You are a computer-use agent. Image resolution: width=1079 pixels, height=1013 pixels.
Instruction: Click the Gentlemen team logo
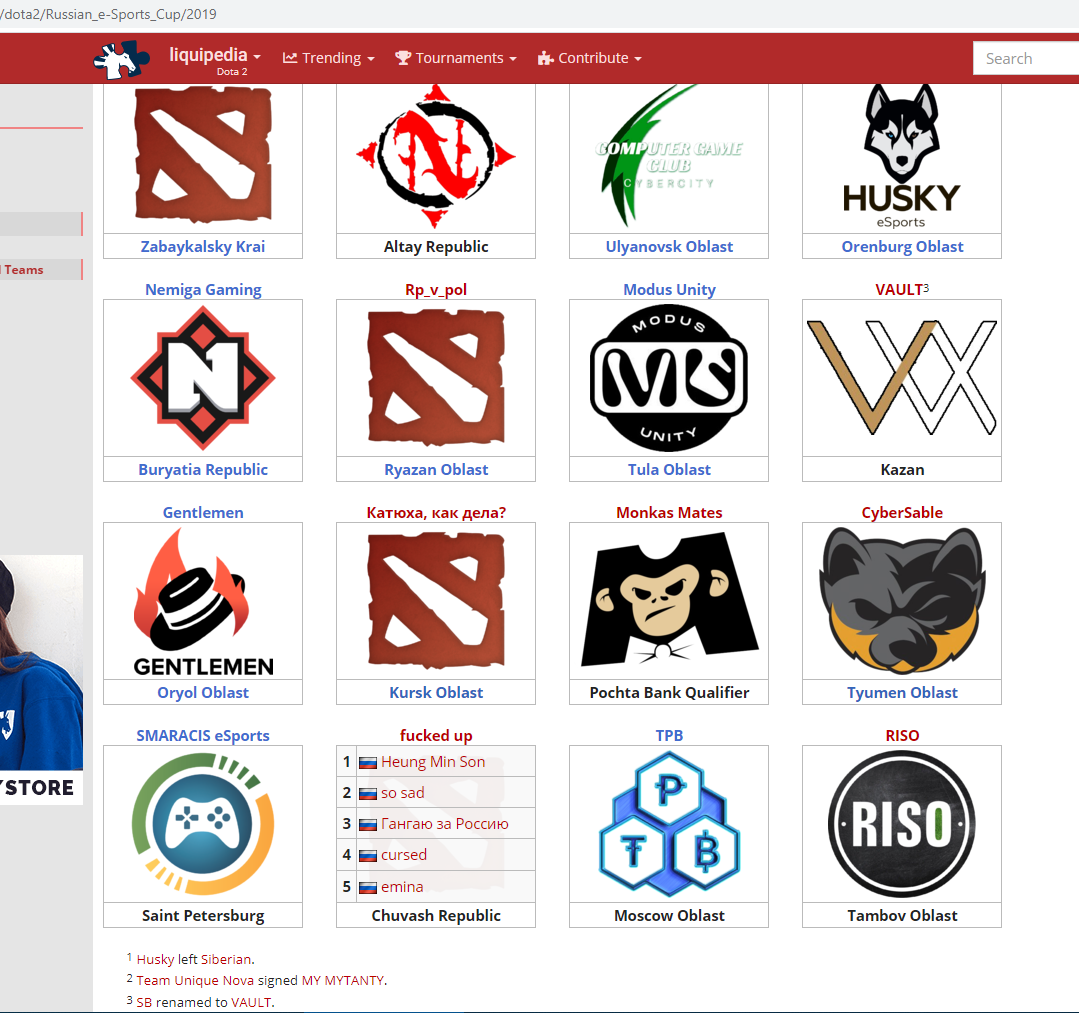coord(203,600)
